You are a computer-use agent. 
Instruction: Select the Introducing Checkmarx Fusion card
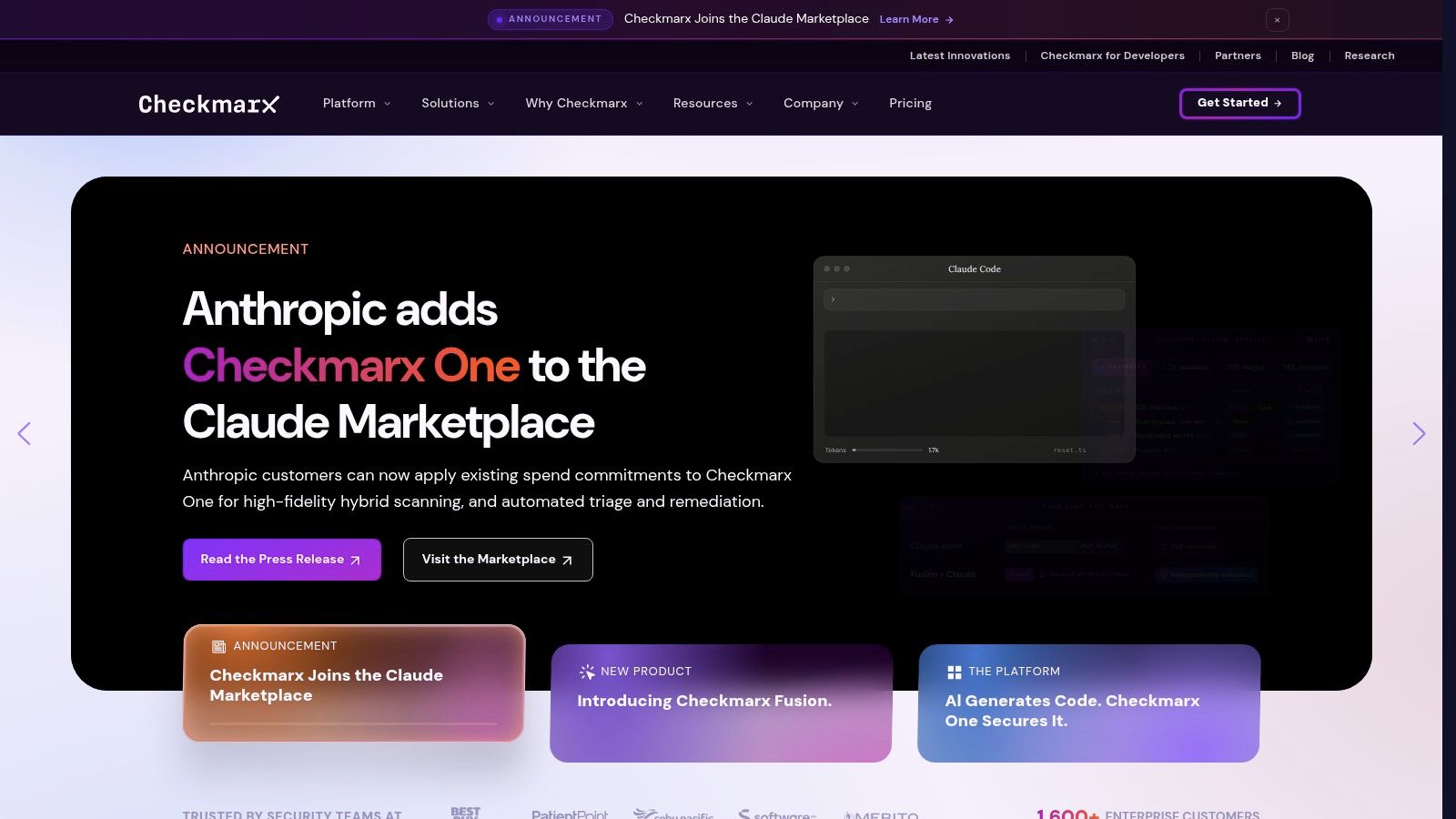tap(721, 703)
